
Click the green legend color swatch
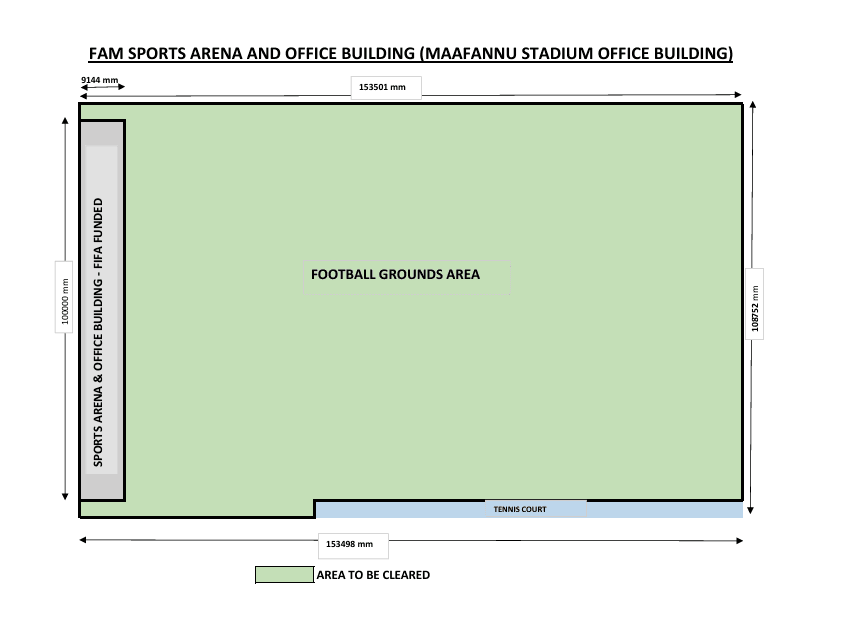285,575
